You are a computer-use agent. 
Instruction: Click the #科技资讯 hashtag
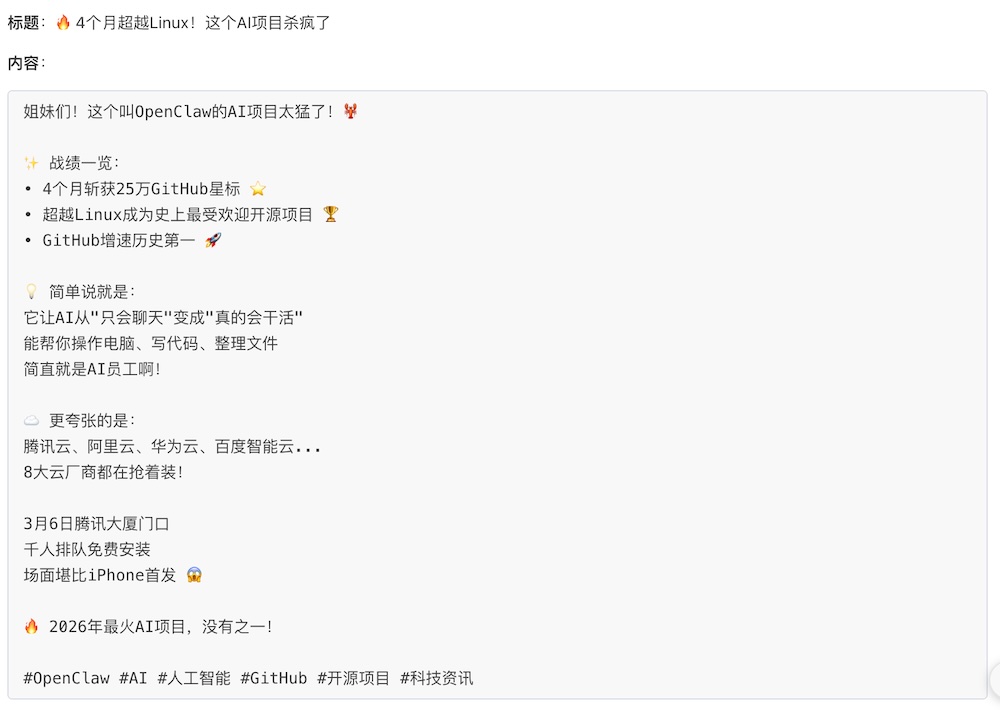[437, 678]
